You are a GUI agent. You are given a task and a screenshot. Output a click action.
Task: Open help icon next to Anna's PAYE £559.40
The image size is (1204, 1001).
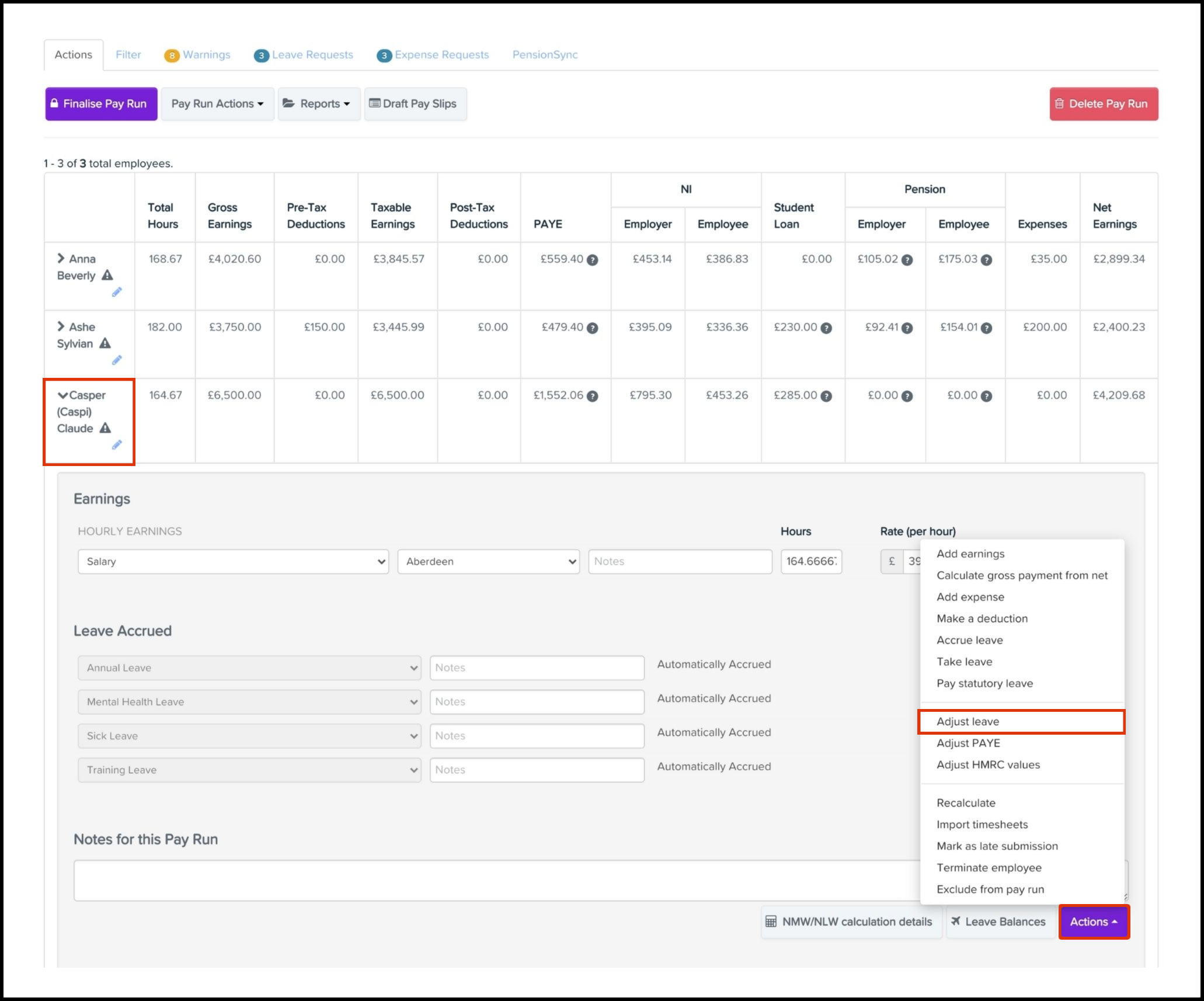click(x=592, y=260)
